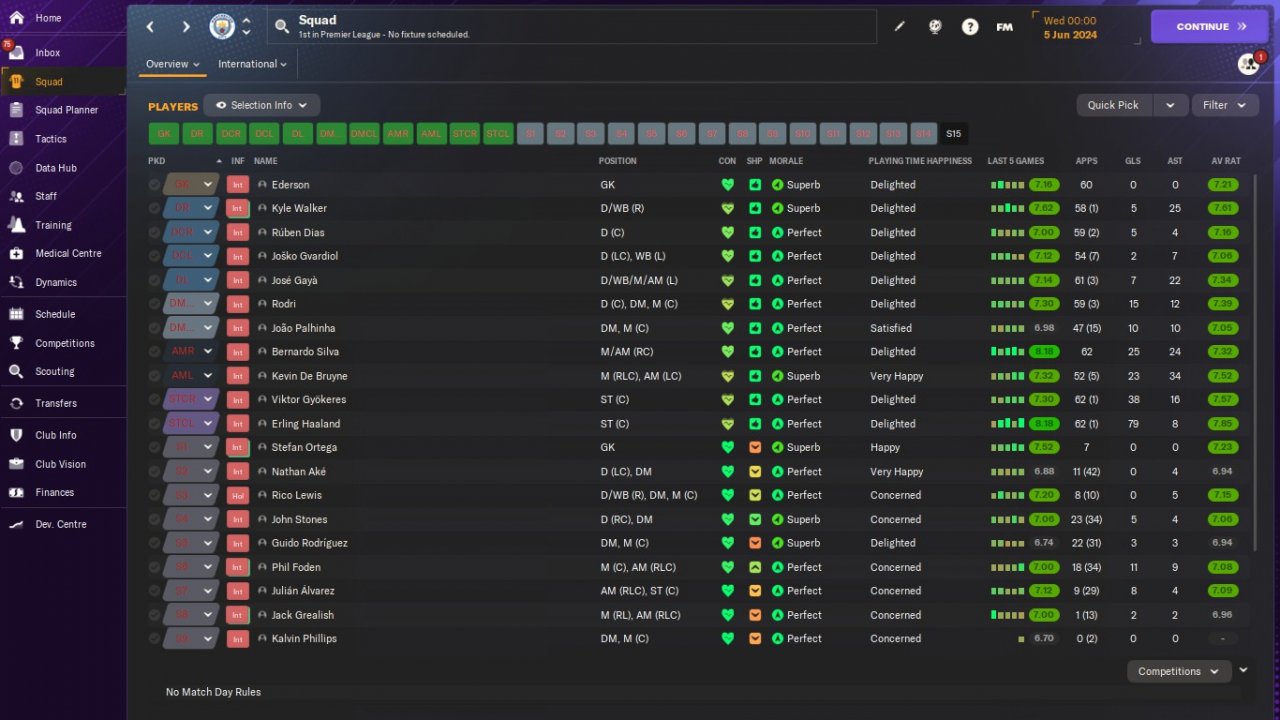The image size is (1280, 720).
Task: Open Club Info
Action: click(x=56, y=435)
